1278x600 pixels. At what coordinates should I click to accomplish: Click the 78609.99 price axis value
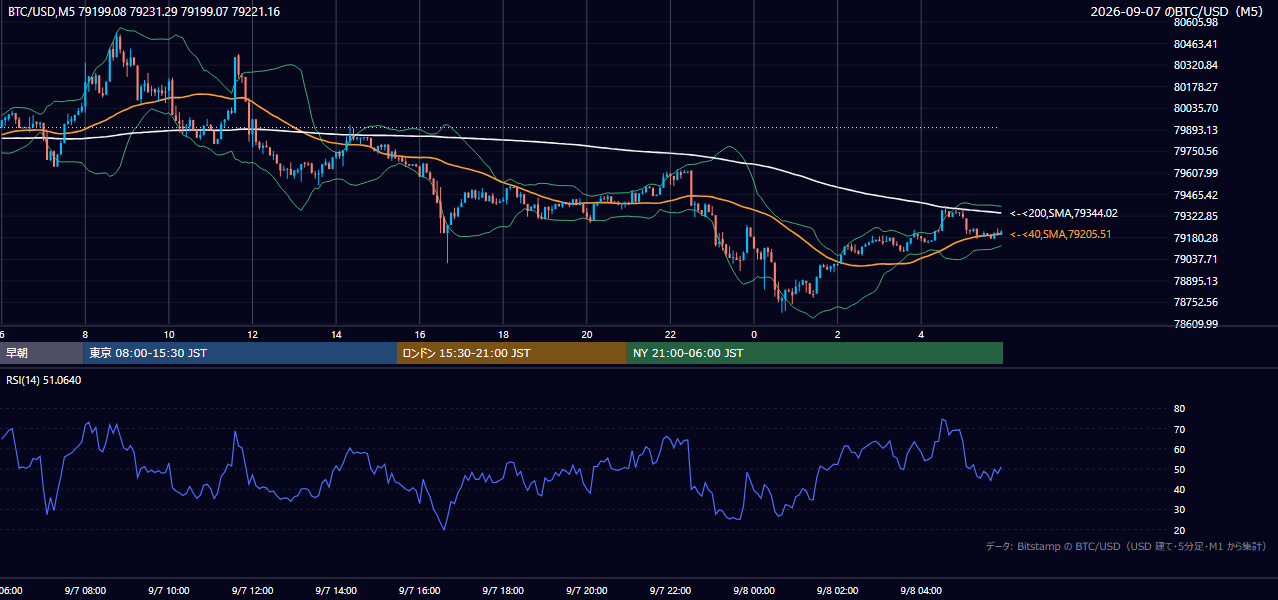click(1196, 324)
